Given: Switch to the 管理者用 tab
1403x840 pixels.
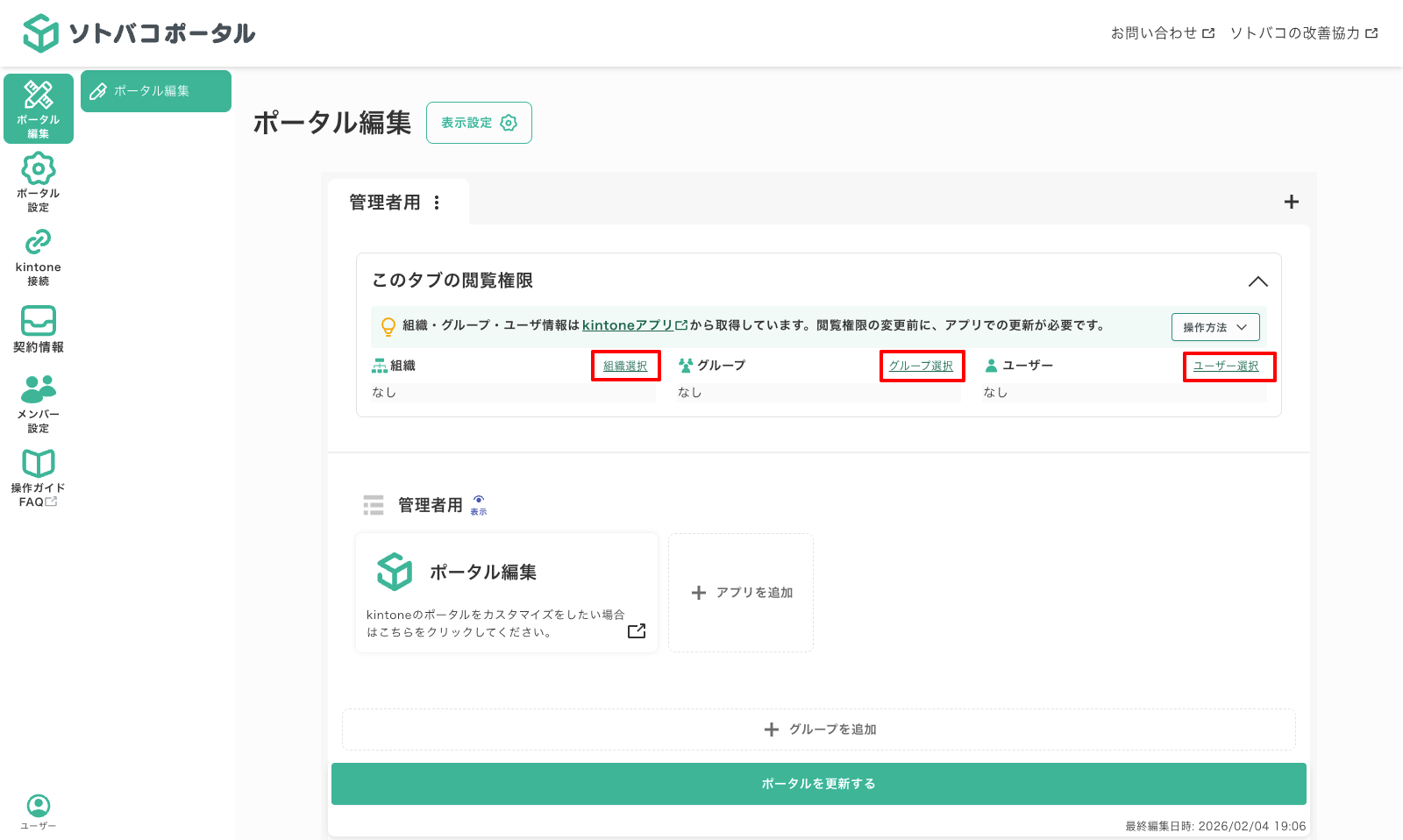Looking at the screenshot, I should pos(384,201).
